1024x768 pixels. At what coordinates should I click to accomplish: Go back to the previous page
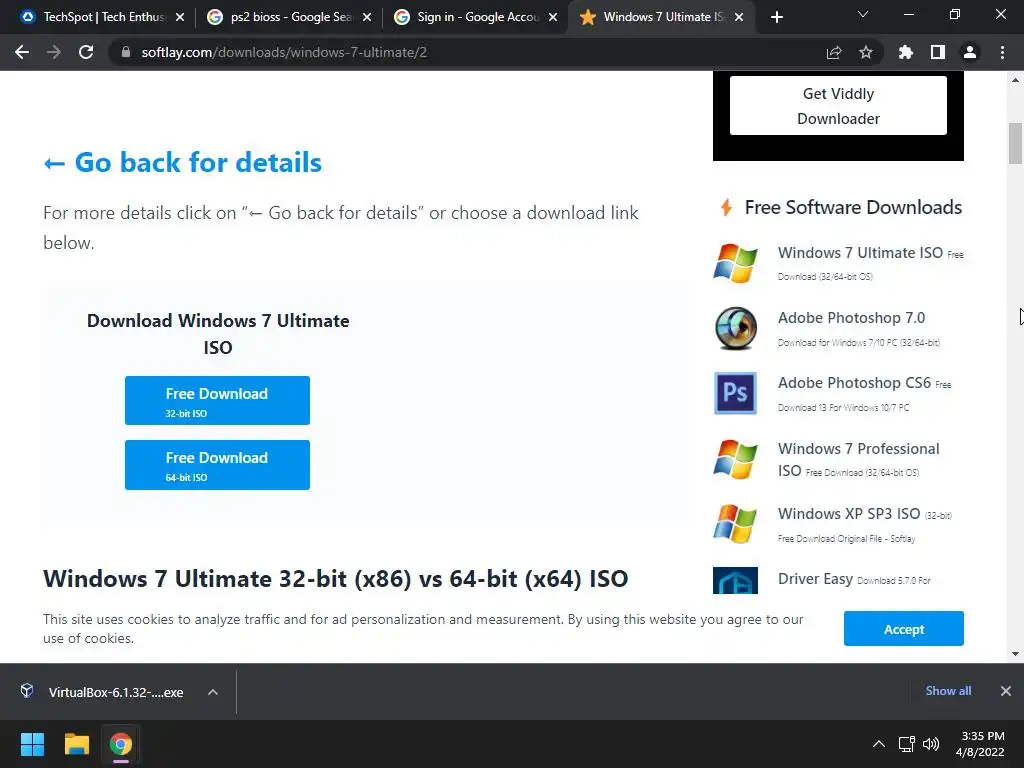[22, 52]
